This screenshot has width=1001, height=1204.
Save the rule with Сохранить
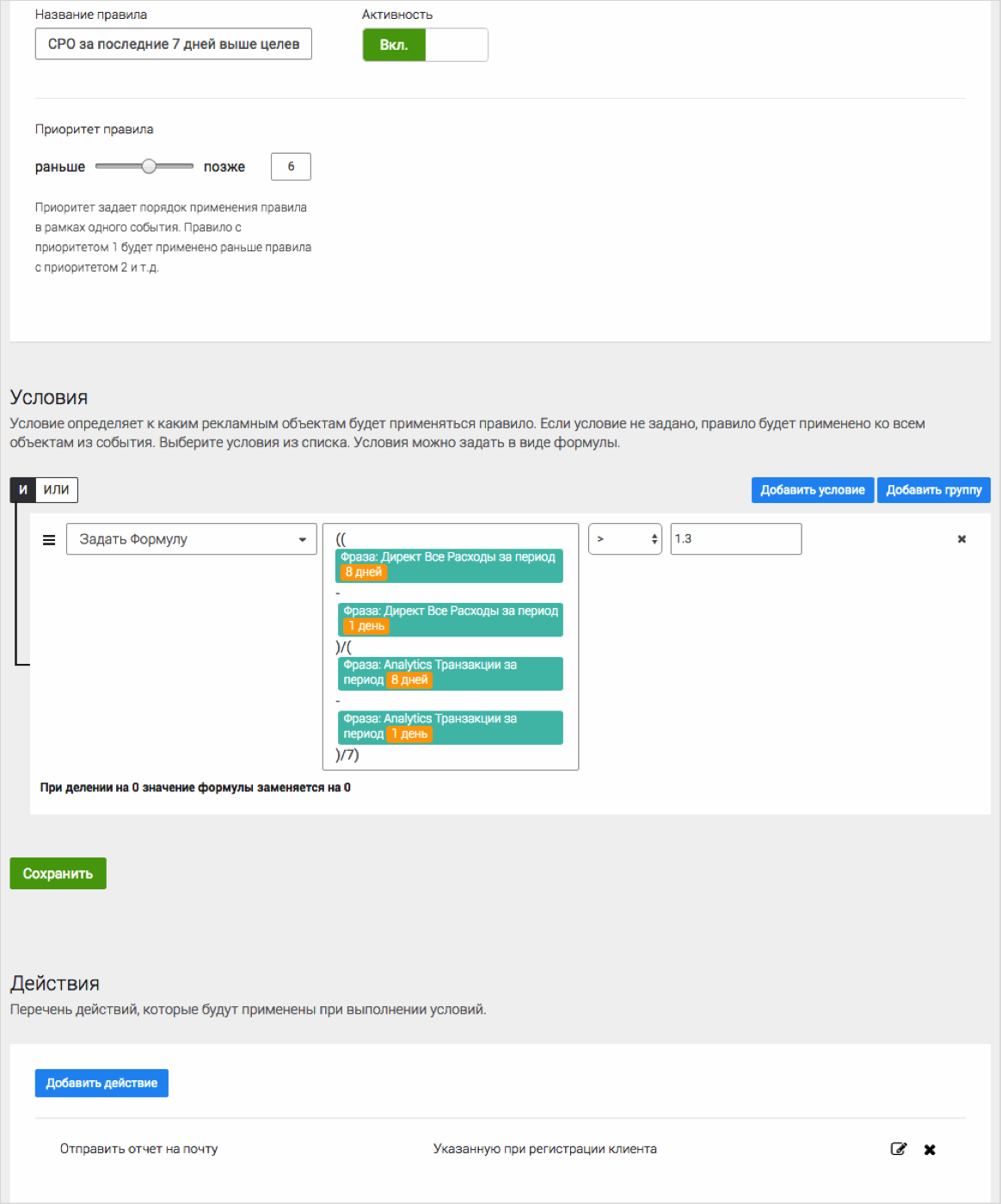point(58,873)
